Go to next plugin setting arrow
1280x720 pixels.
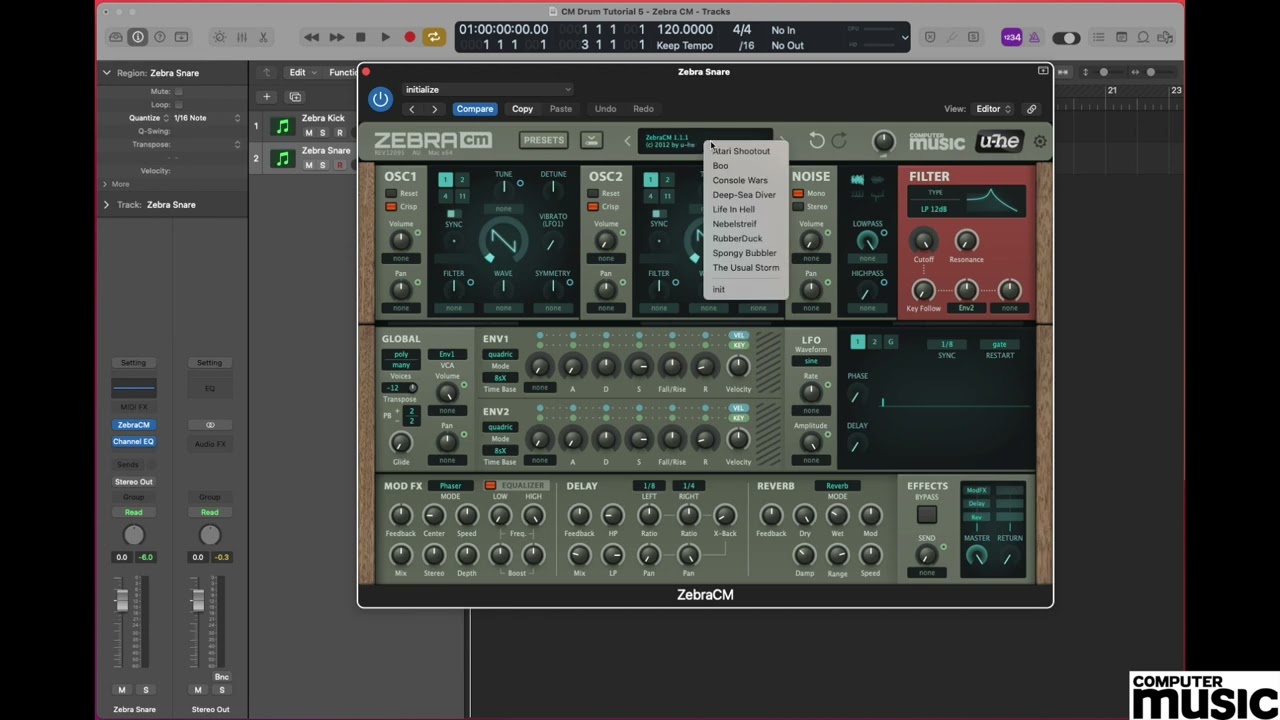(x=434, y=109)
